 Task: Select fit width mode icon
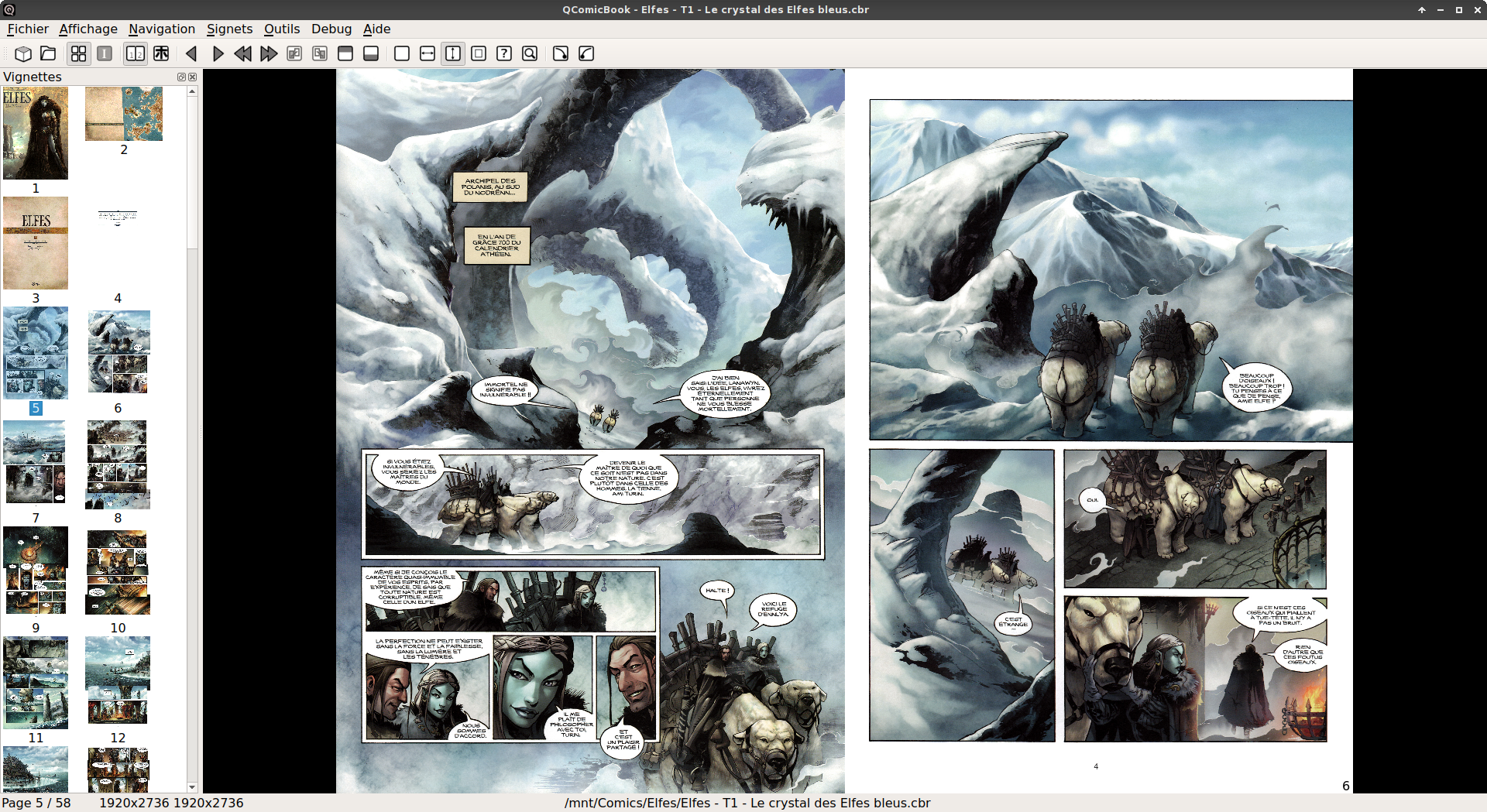pos(428,53)
